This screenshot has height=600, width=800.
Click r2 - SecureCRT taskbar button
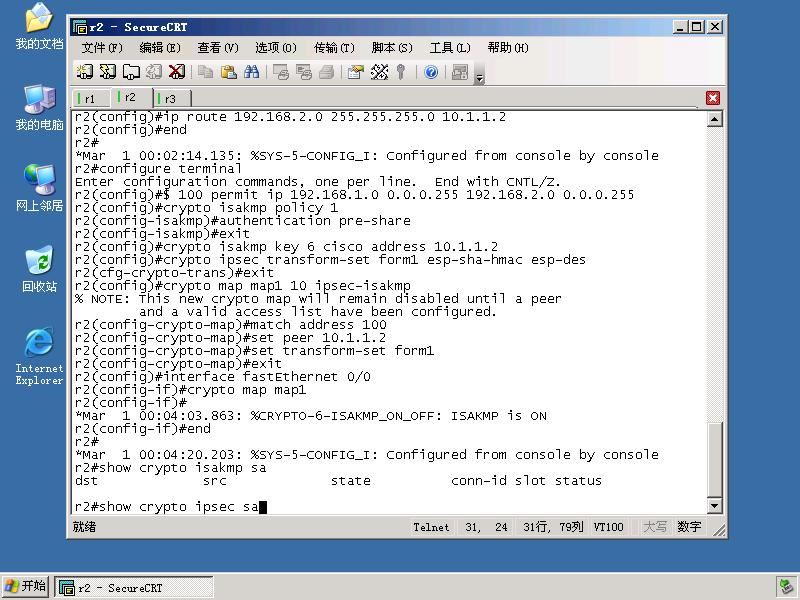tap(134, 588)
